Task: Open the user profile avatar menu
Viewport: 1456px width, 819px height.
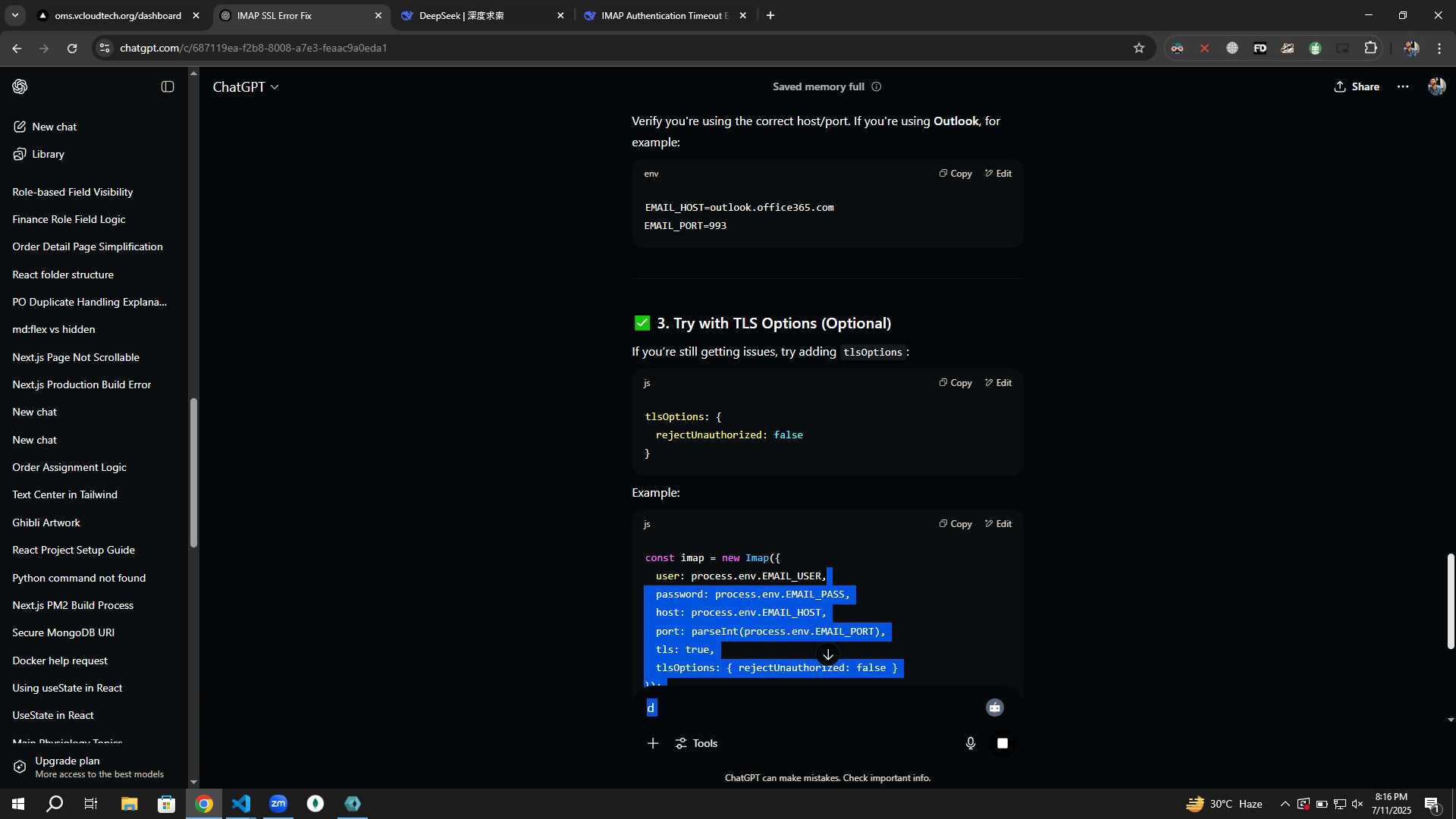Action: tap(1436, 86)
